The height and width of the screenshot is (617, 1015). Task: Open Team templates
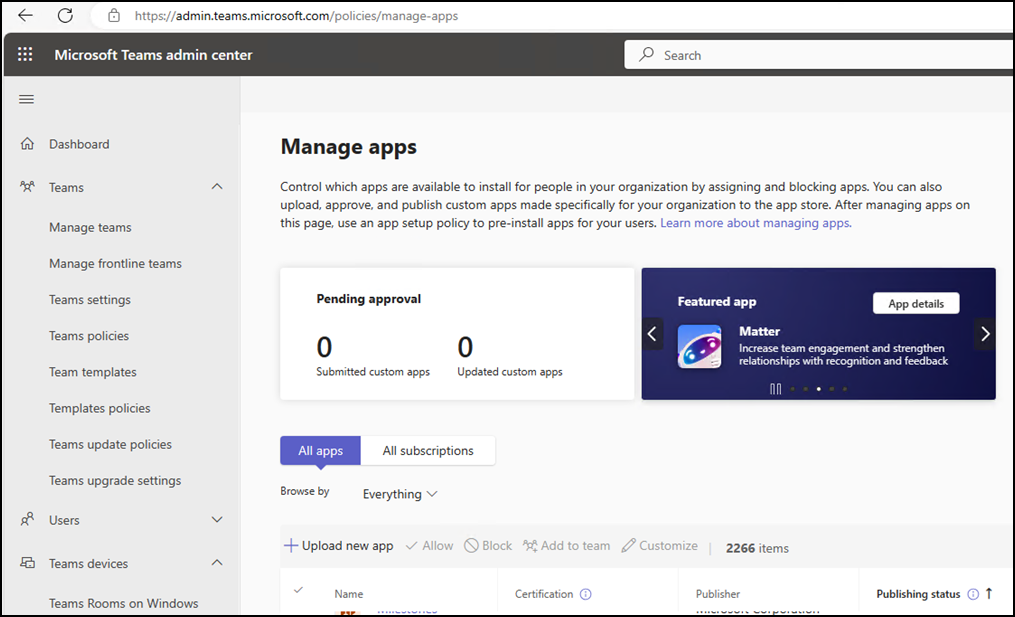pyautogui.click(x=93, y=372)
